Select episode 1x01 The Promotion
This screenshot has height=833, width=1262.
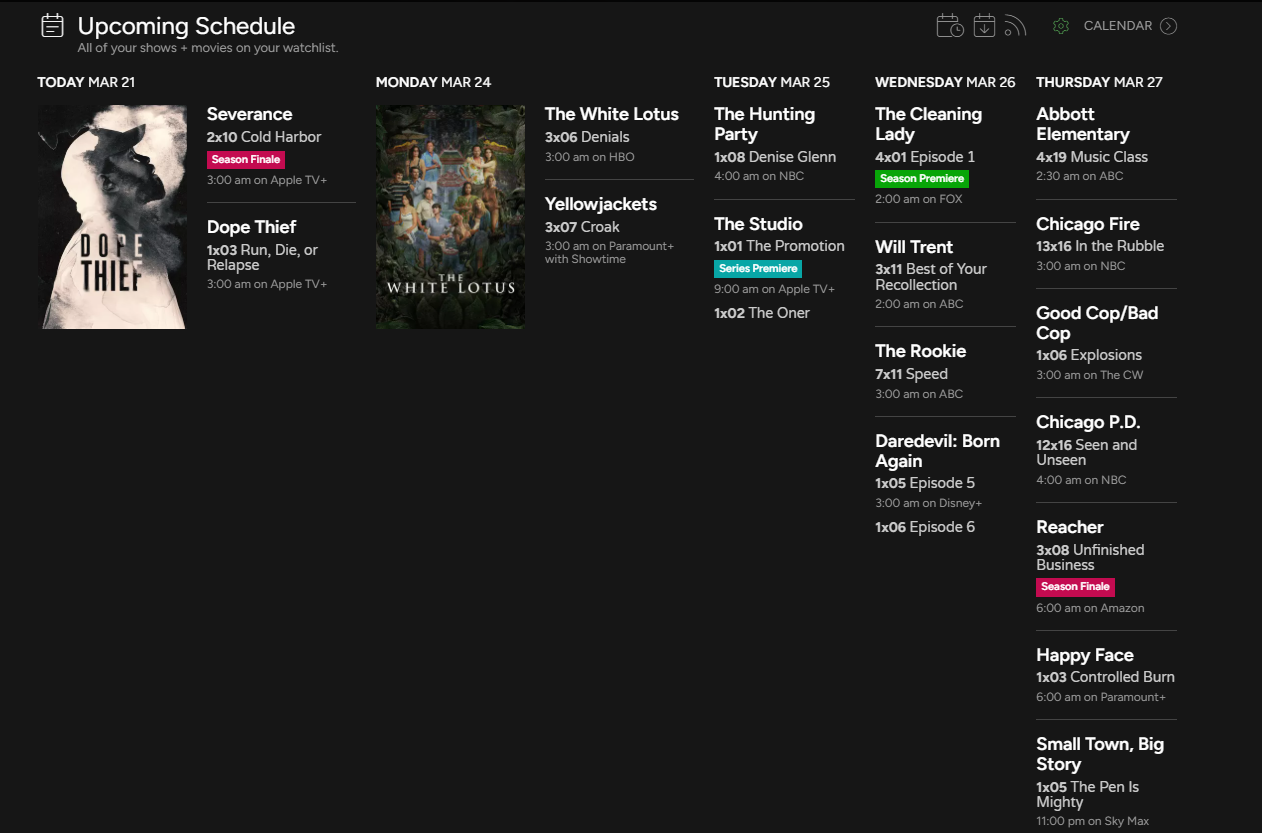pyautogui.click(x=779, y=246)
